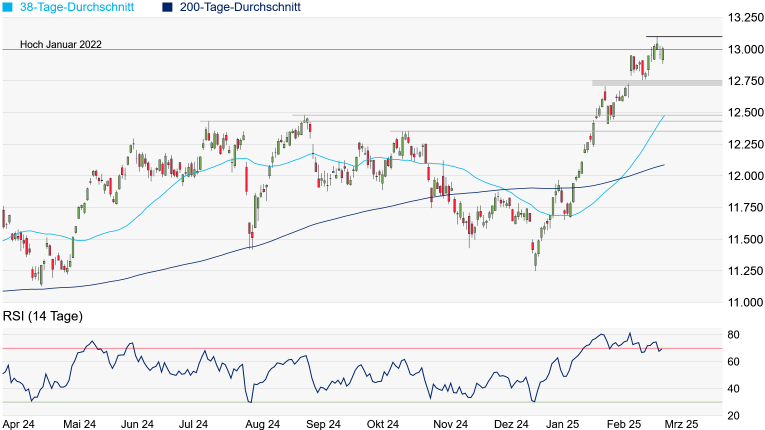This screenshot has width=765, height=430.
Task: Click the Aug 24 date axis label
Action: coord(262,423)
